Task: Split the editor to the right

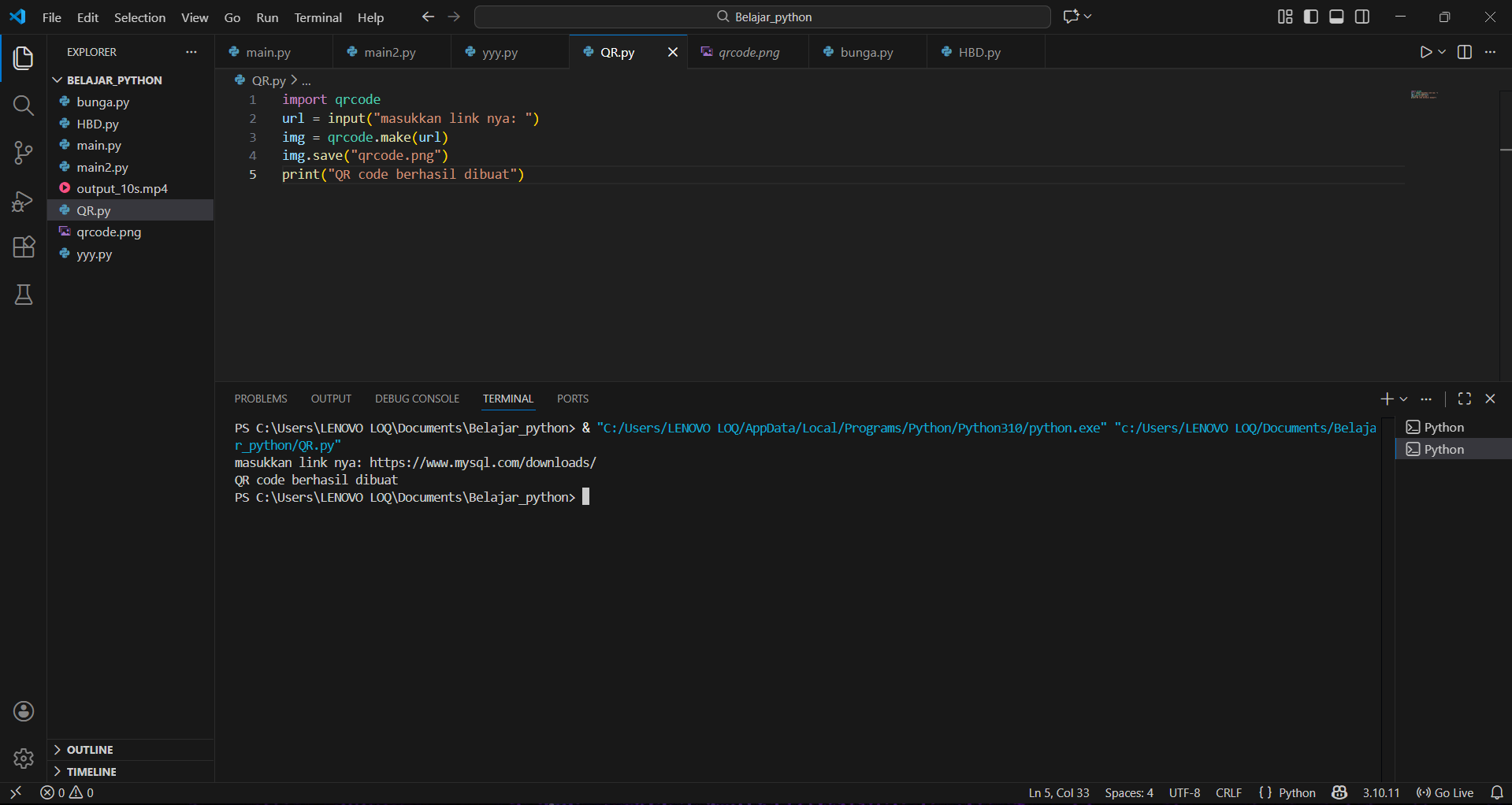Action: coord(1465,52)
